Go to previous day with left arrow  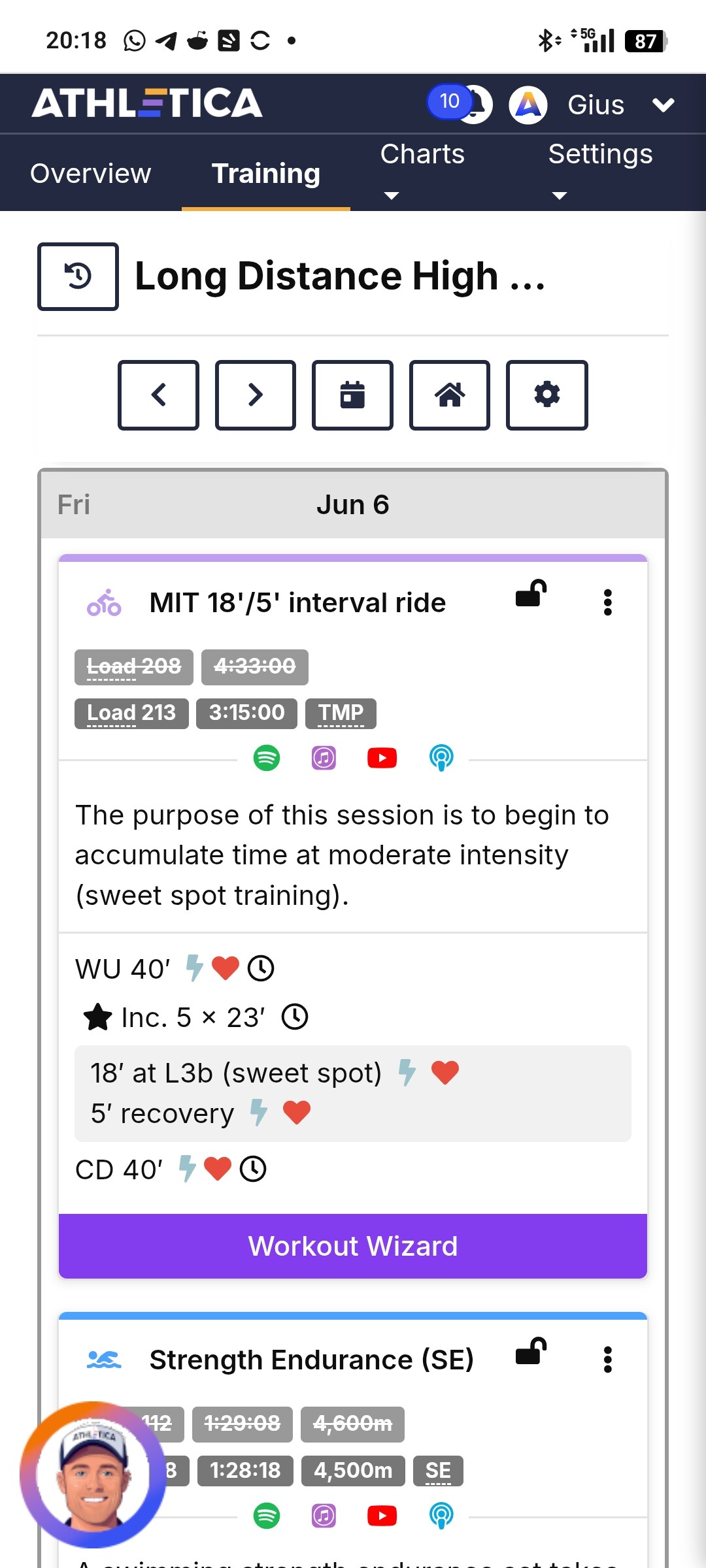click(158, 395)
